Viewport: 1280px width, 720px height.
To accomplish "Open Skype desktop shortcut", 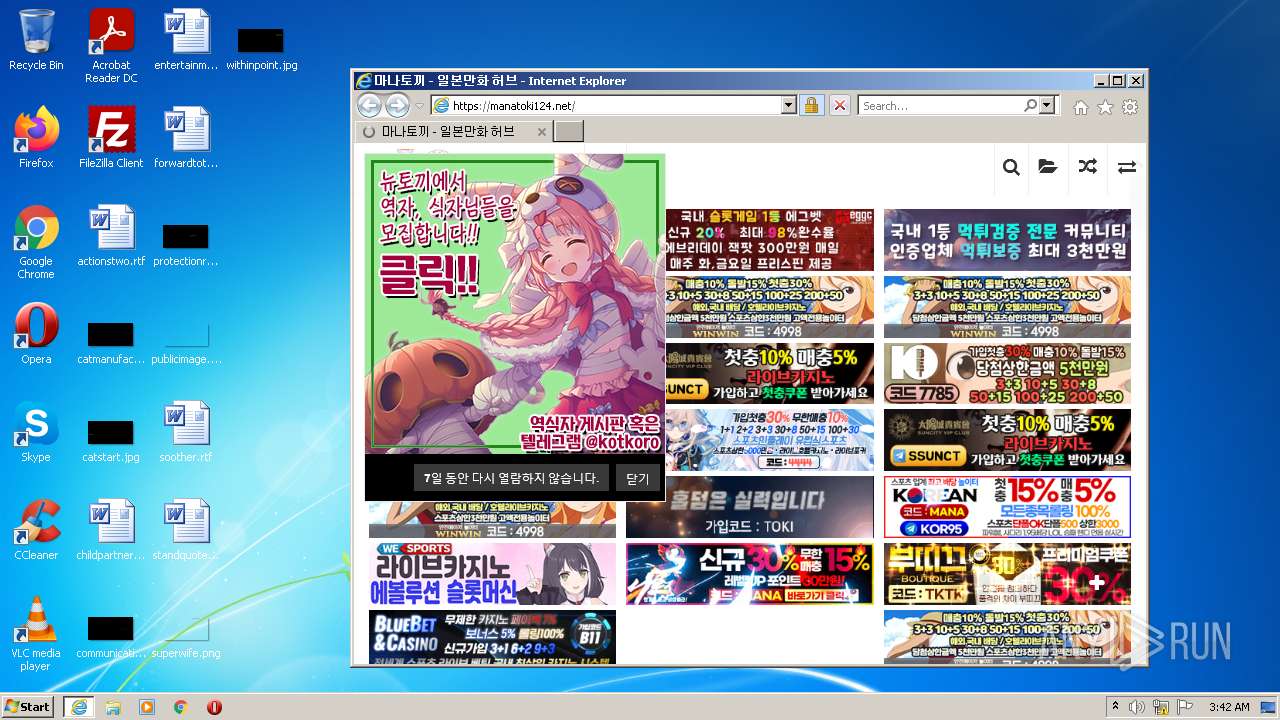I will coord(36,432).
